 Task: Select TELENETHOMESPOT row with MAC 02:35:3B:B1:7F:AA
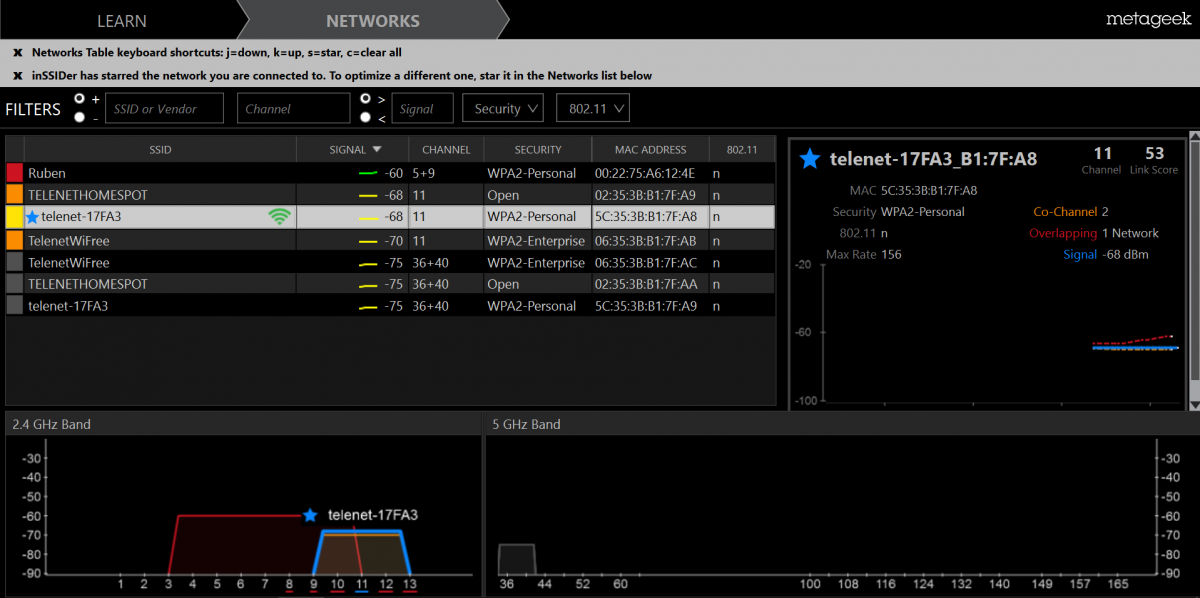390,284
